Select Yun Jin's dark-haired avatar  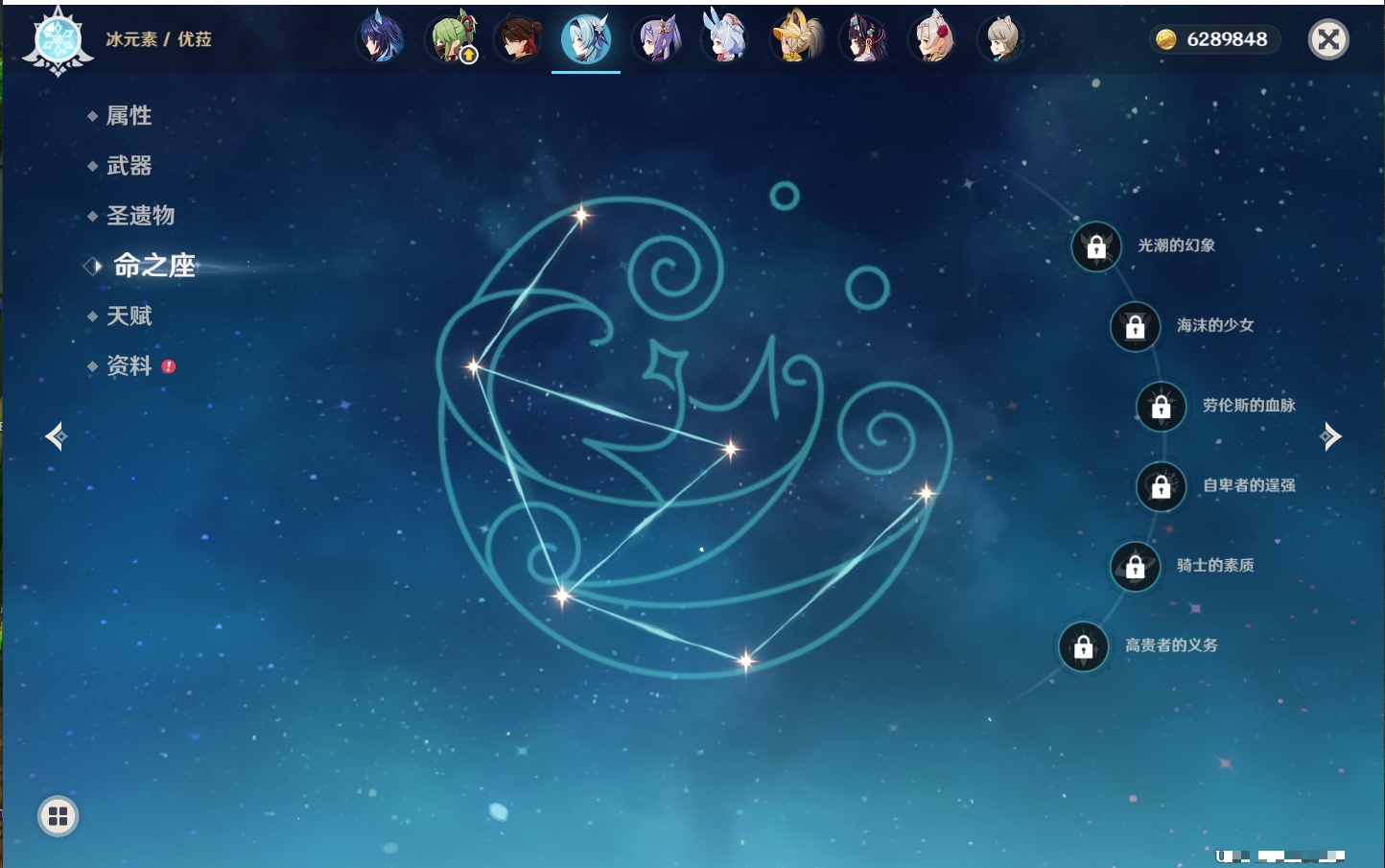[864, 38]
